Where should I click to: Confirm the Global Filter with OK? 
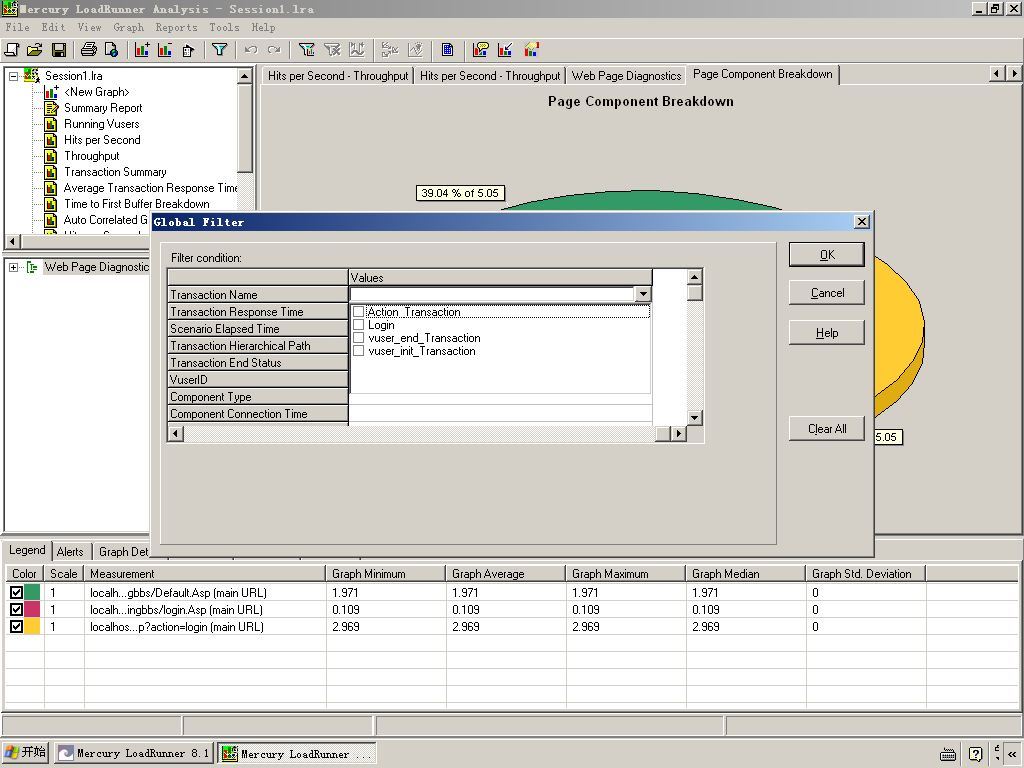[x=827, y=255]
